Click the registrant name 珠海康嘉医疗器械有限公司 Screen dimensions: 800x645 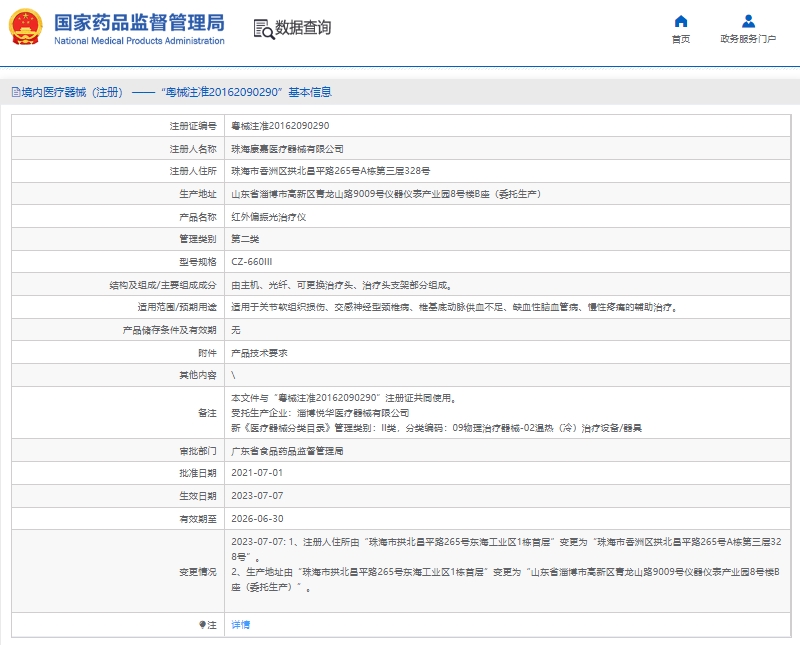(x=287, y=148)
